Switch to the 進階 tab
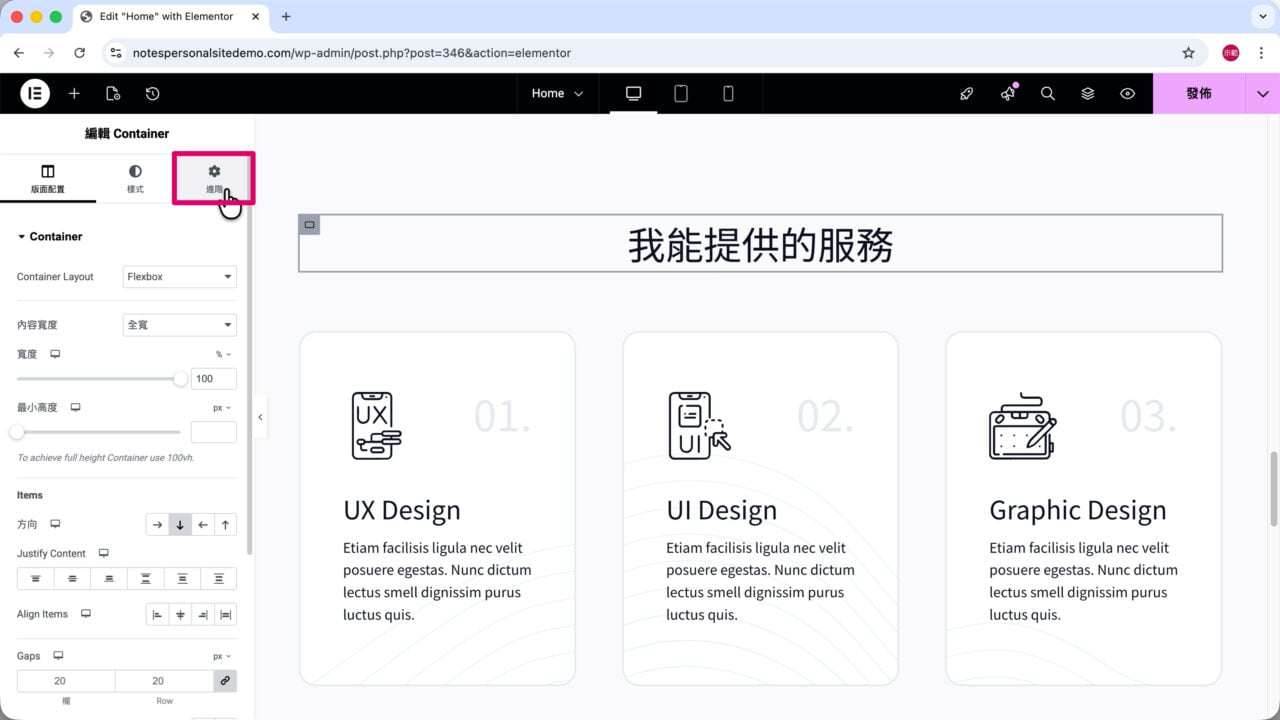This screenshot has height=720, width=1280. pos(214,179)
